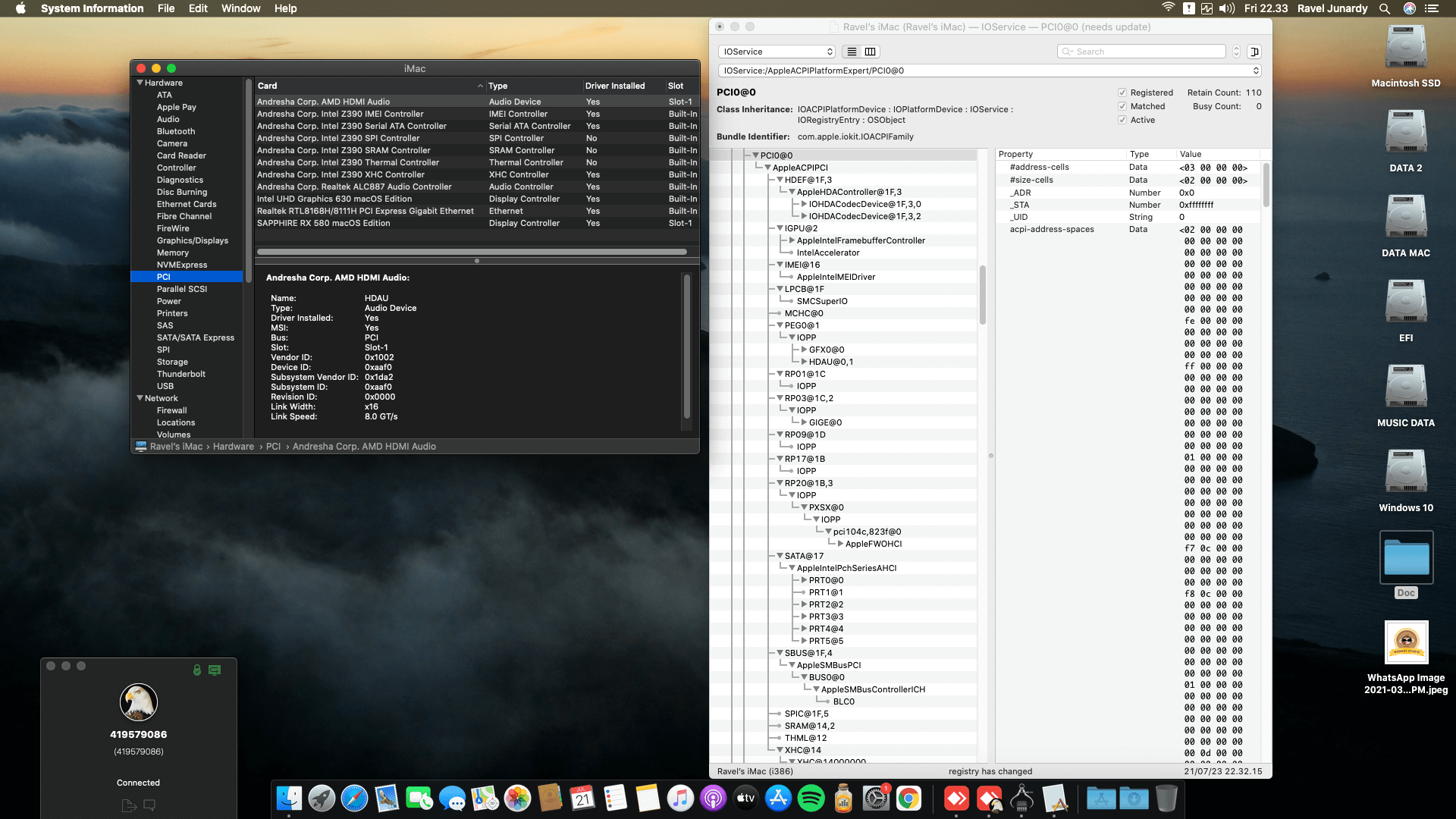Toggle the Registered checkbox
The image size is (1456, 819).
point(1122,93)
